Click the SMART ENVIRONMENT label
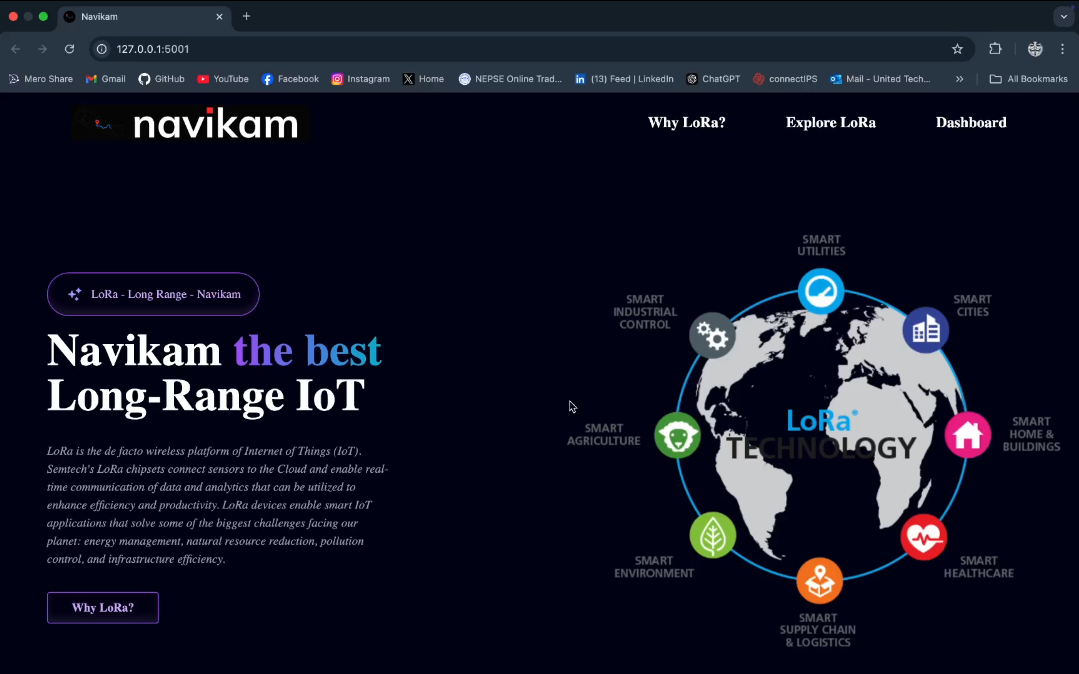This screenshot has width=1079, height=674. [x=654, y=567]
